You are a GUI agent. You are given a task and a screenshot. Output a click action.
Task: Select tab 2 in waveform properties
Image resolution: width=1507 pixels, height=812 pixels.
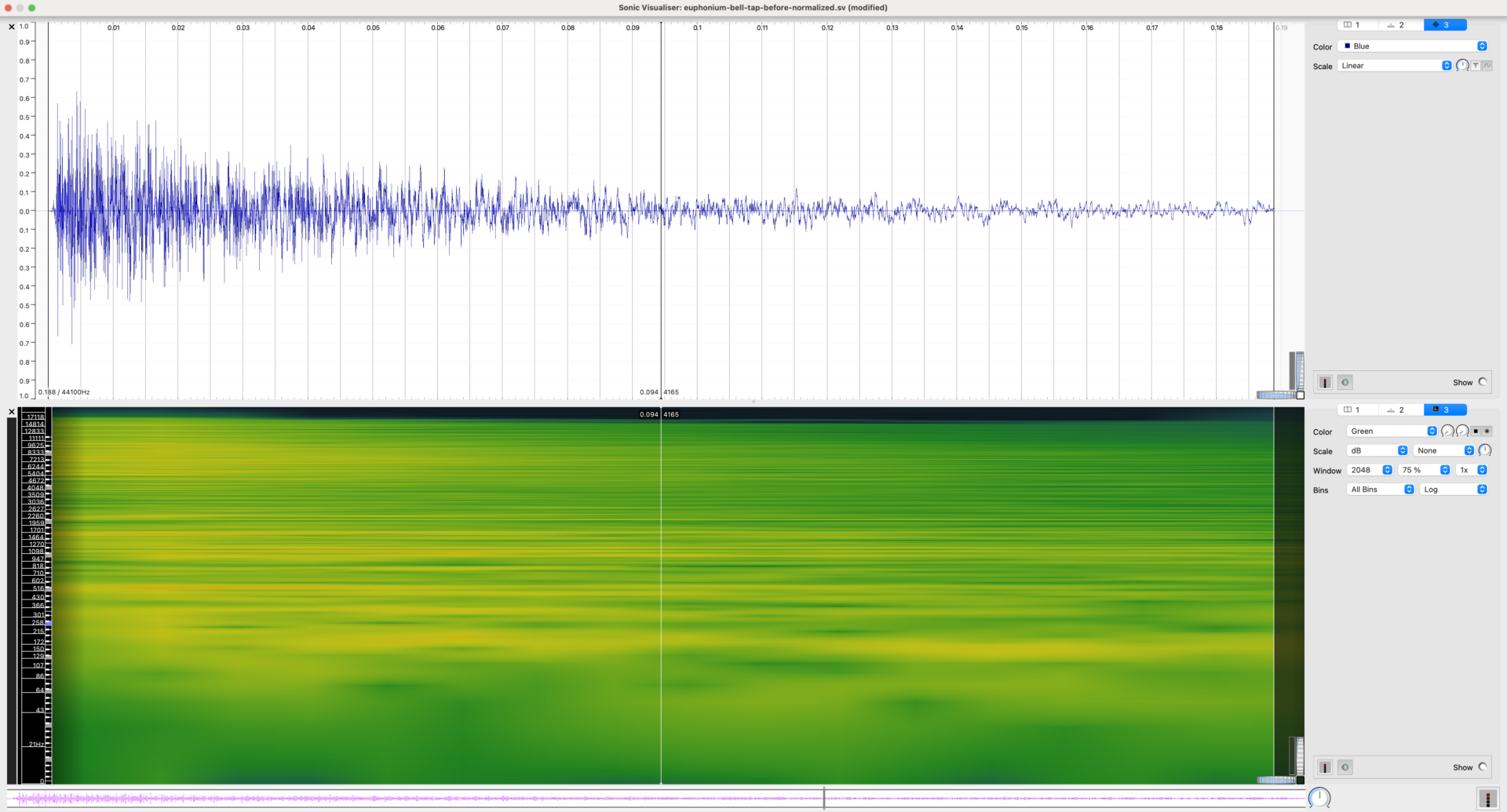1401,25
